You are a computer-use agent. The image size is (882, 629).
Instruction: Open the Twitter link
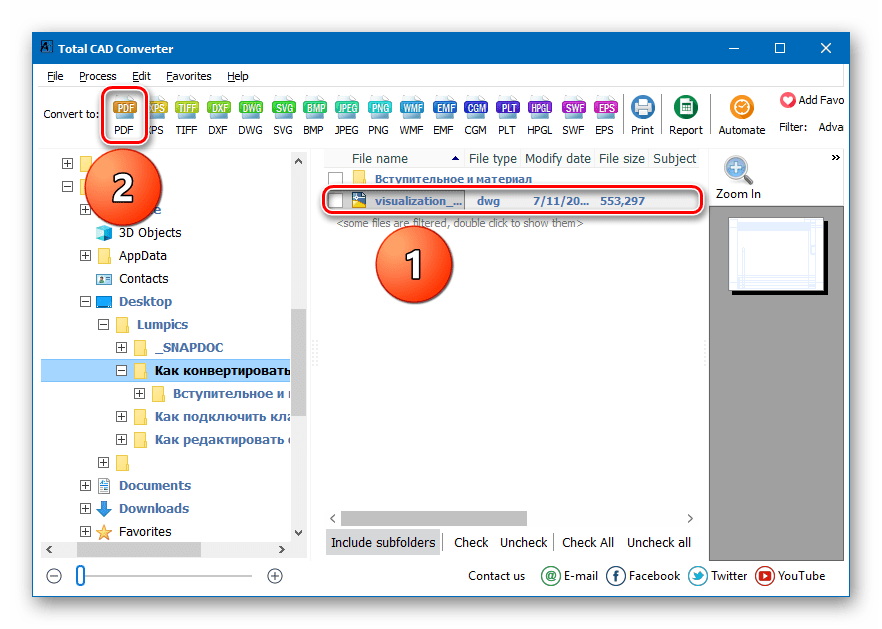717,576
